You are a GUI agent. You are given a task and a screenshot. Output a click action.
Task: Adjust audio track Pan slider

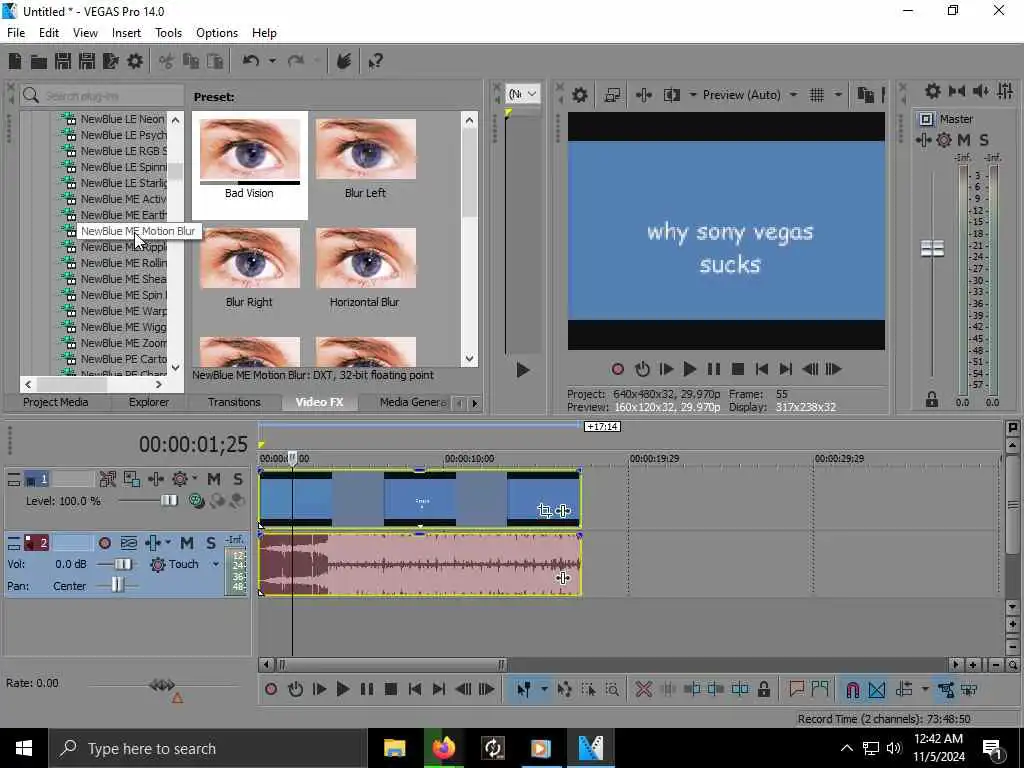pyautogui.click(x=116, y=586)
